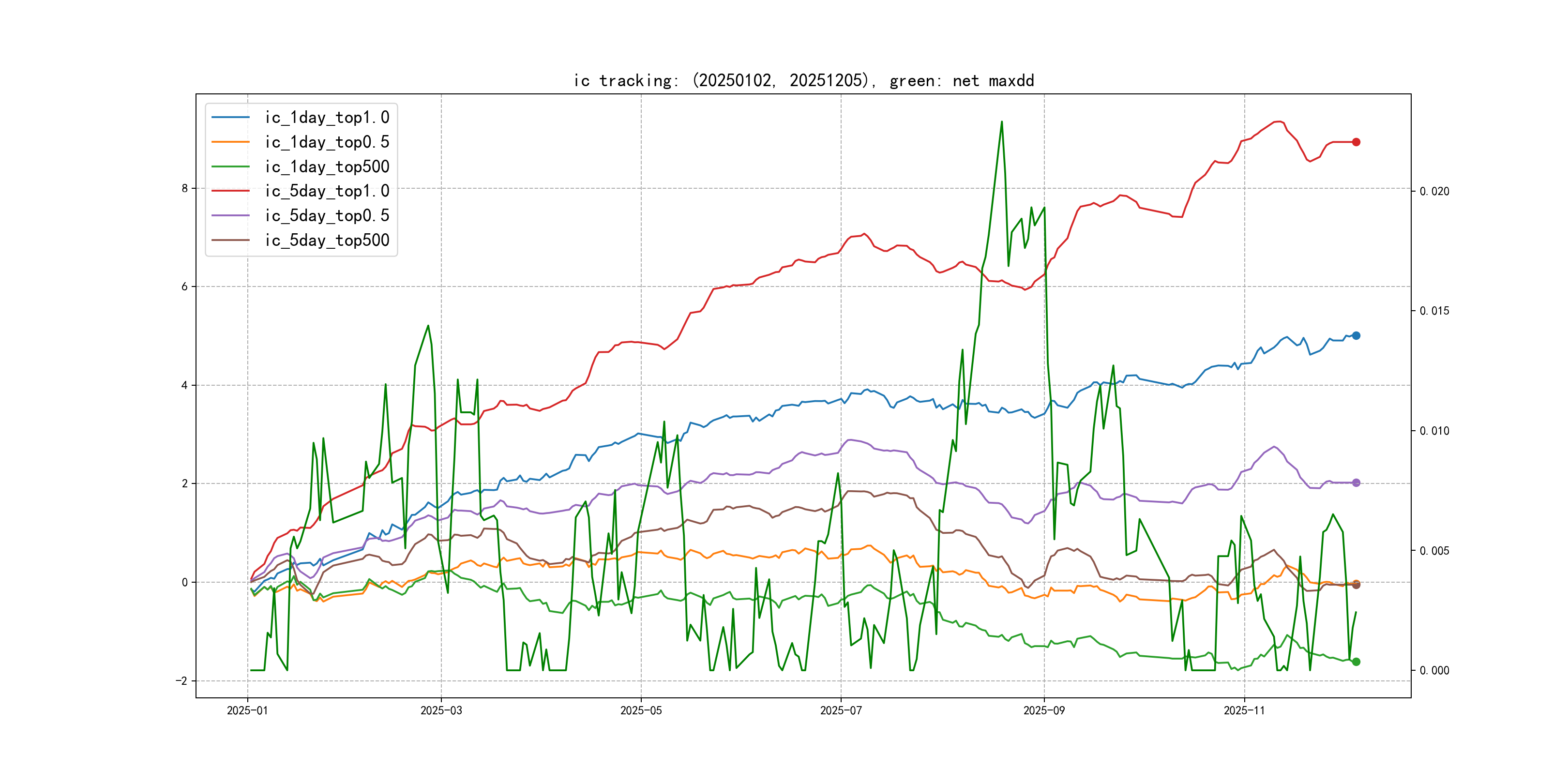
Task: Click the left y-axis tick label -2
Action: [x=181, y=680]
